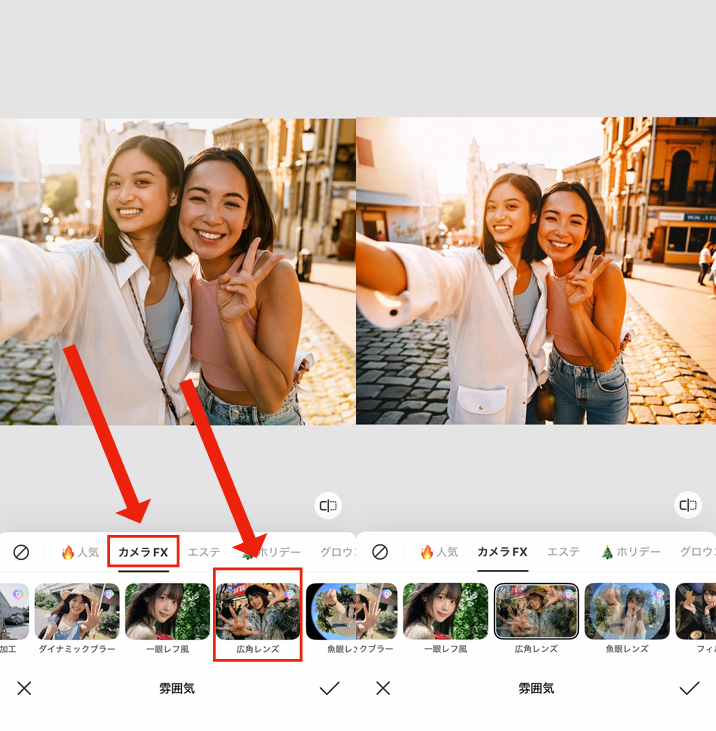Open the グロウ tab on the left screen

[337, 552]
